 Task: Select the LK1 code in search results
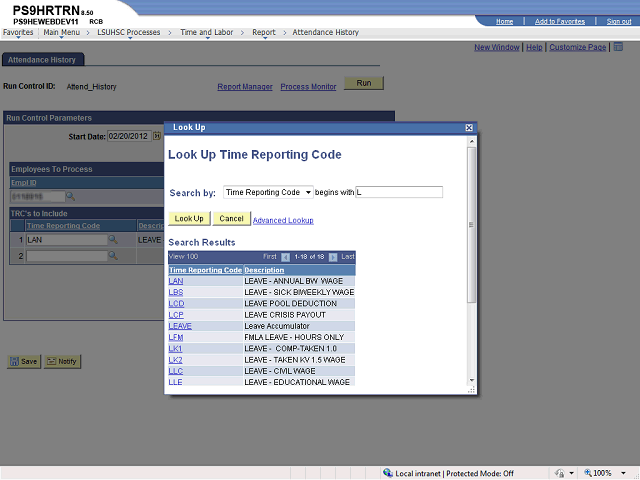(x=176, y=348)
